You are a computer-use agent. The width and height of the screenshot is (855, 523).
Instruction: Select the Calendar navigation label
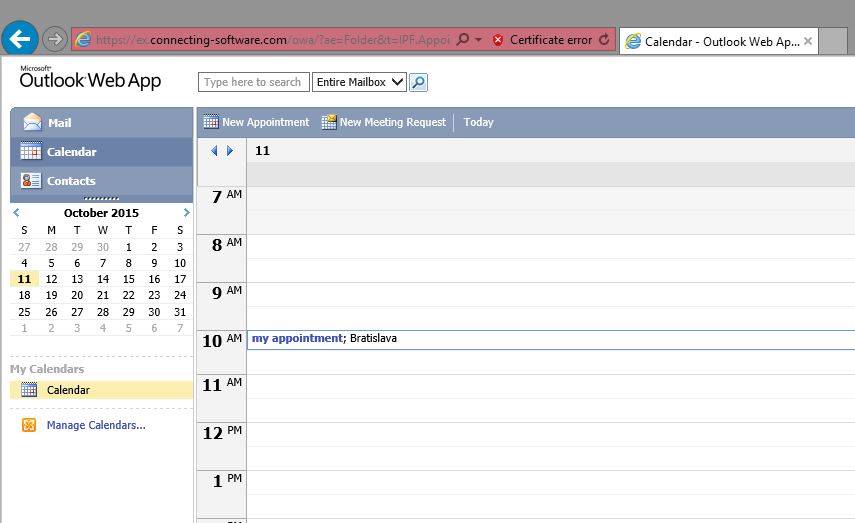pos(71,152)
